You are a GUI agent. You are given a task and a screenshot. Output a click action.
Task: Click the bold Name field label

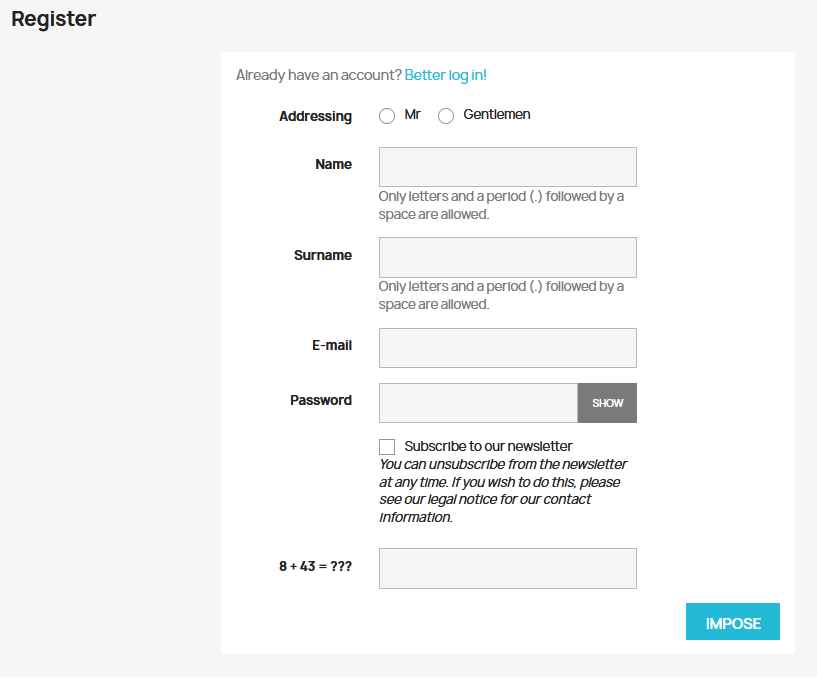tap(333, 164)
